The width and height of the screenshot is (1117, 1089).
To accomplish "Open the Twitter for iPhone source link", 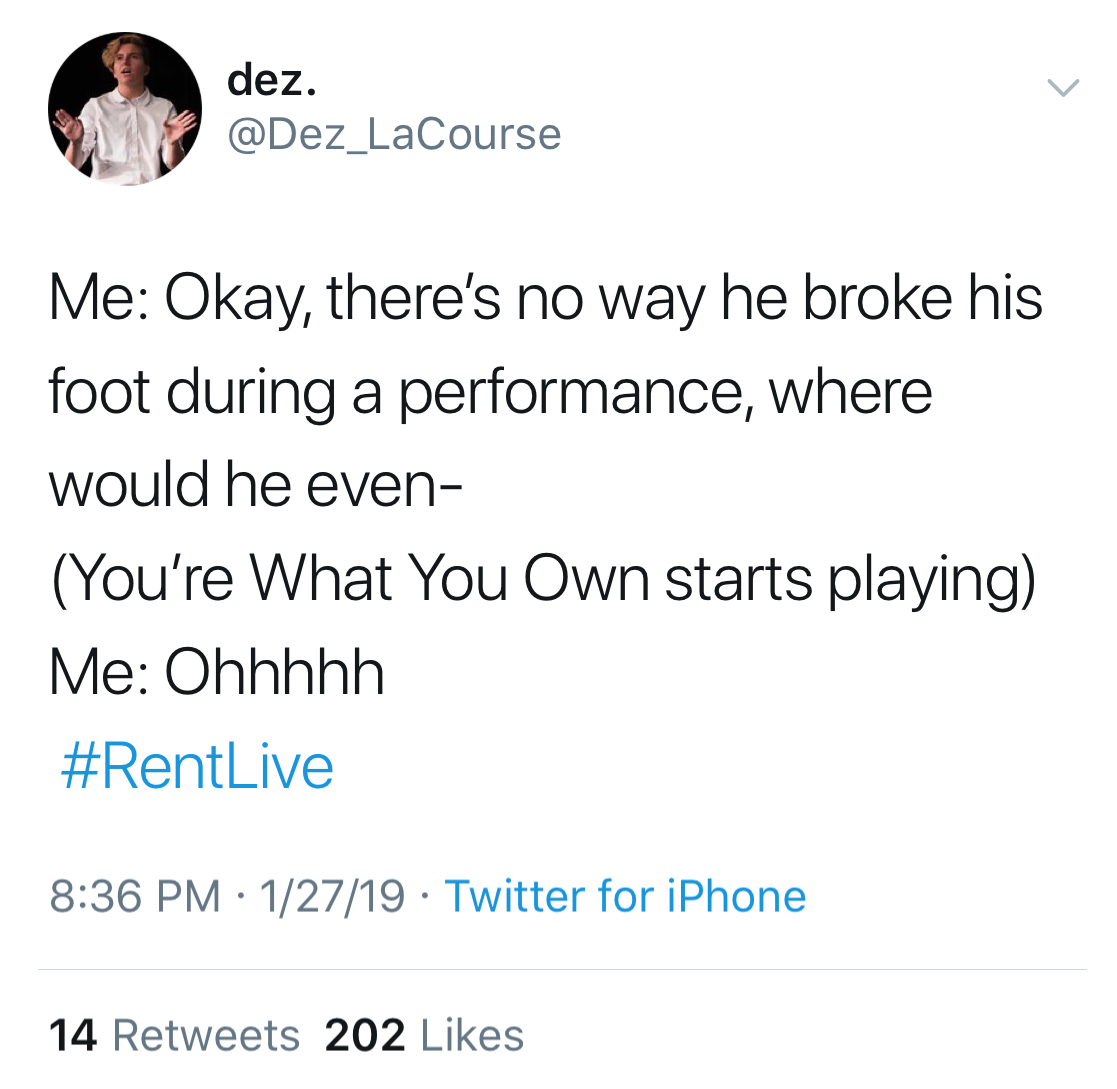I will pos(624,895).
